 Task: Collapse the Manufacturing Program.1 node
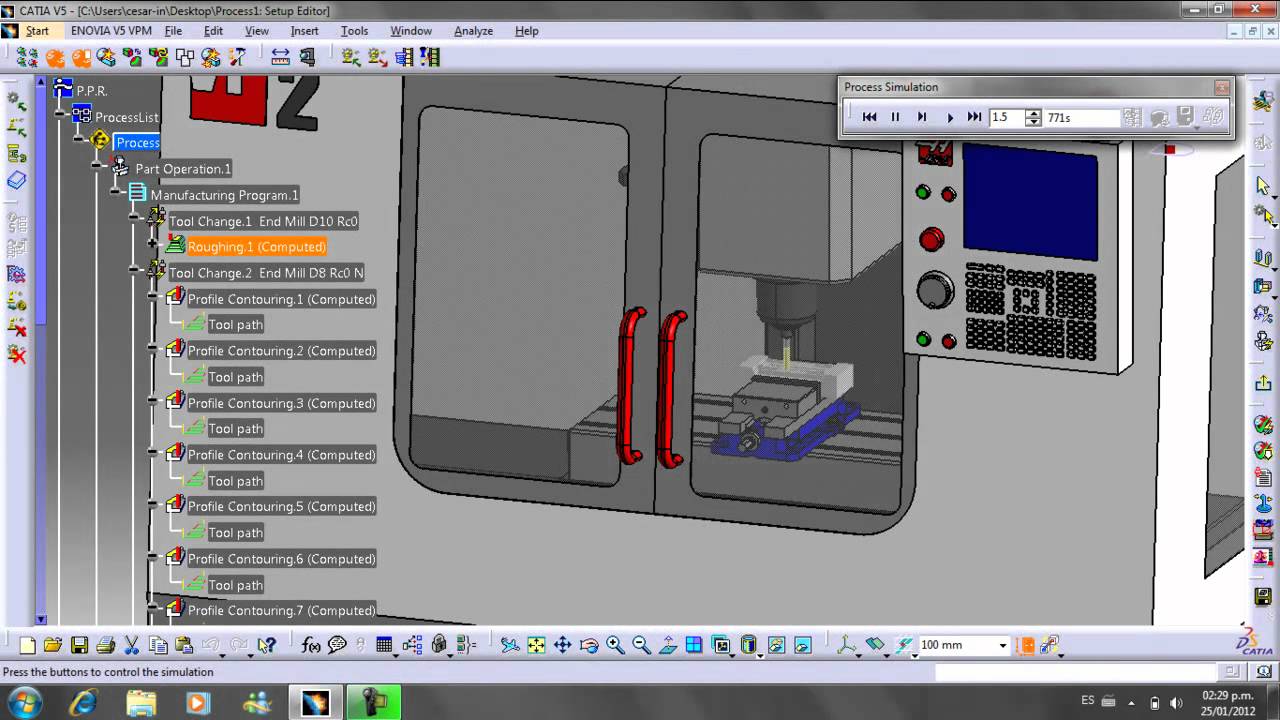(x=116, y=194)
